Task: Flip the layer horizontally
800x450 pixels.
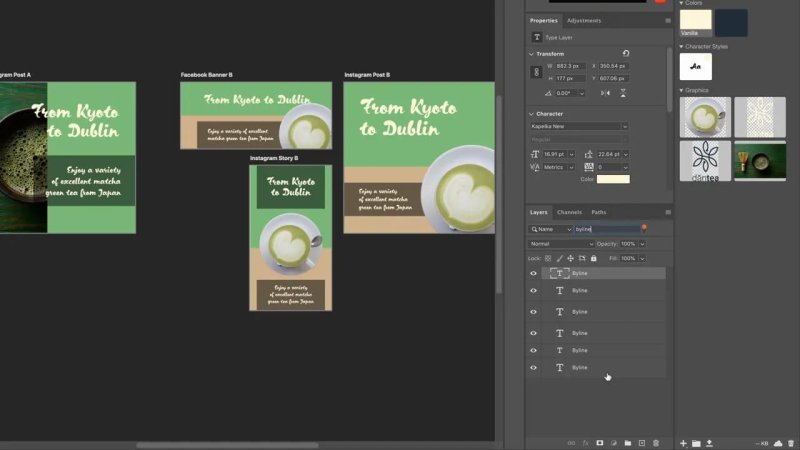Action: pos(605,93)
